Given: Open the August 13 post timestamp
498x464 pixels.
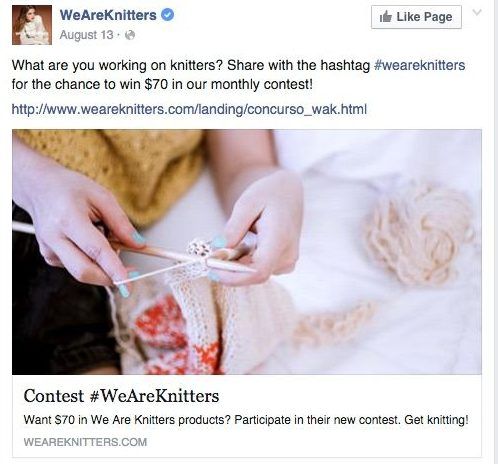Looking at the screenshot, I should click(86, 35).
